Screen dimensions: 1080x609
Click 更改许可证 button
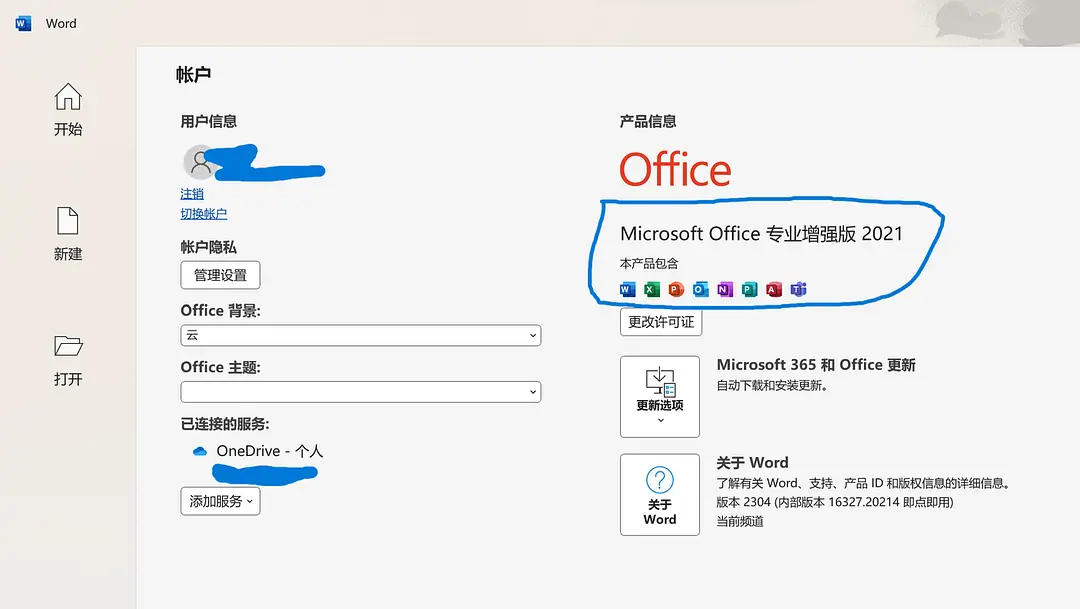[x=661, y=322]
